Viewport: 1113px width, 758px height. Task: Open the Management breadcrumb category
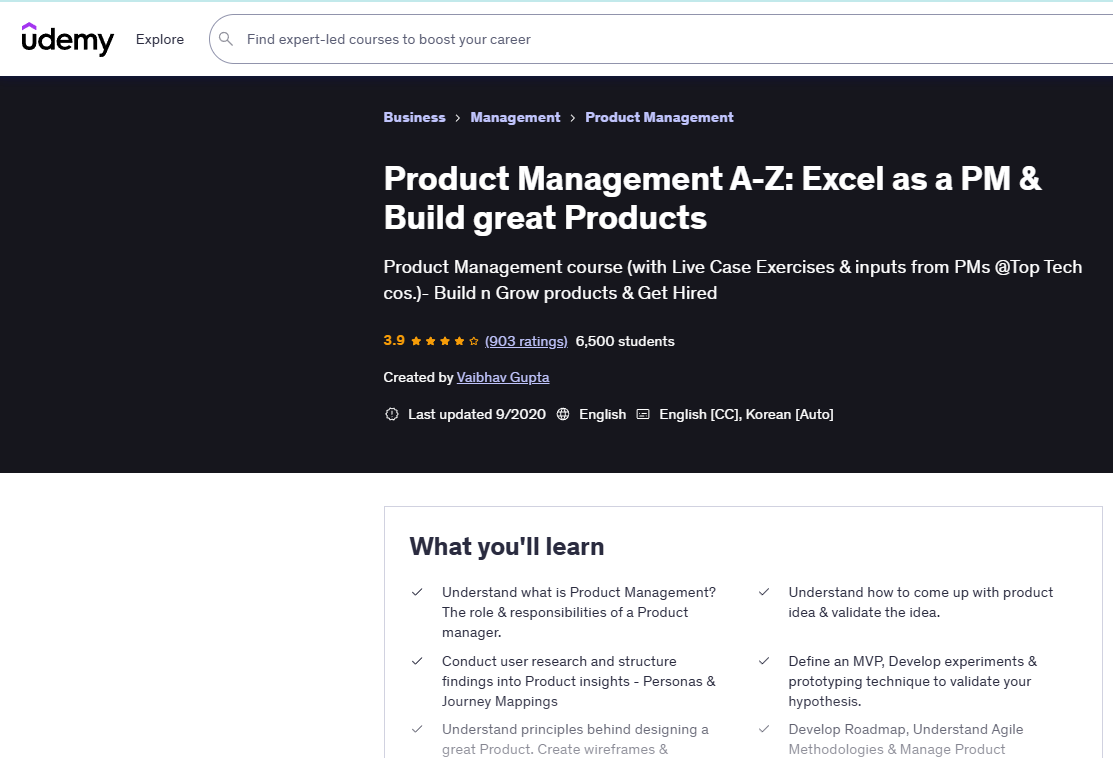pyautogui.click(x=515, y=117)
